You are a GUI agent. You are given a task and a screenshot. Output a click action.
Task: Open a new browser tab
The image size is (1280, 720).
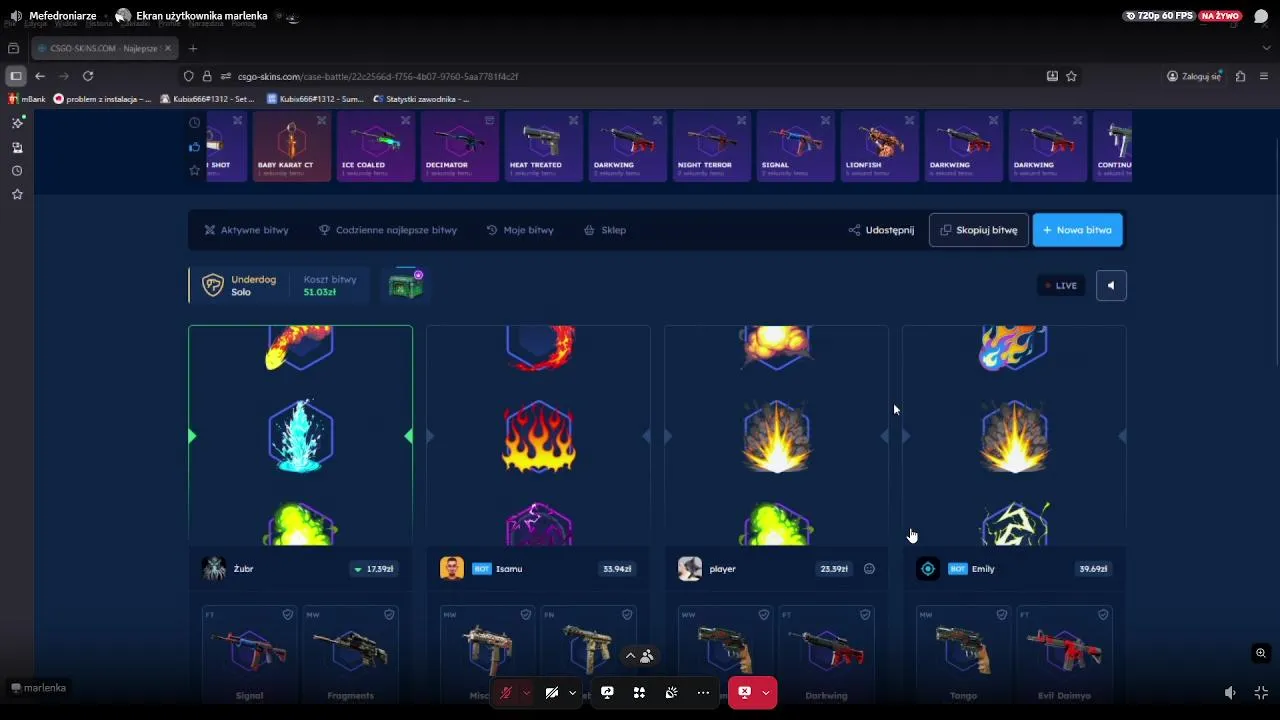[x=193, y=48]
